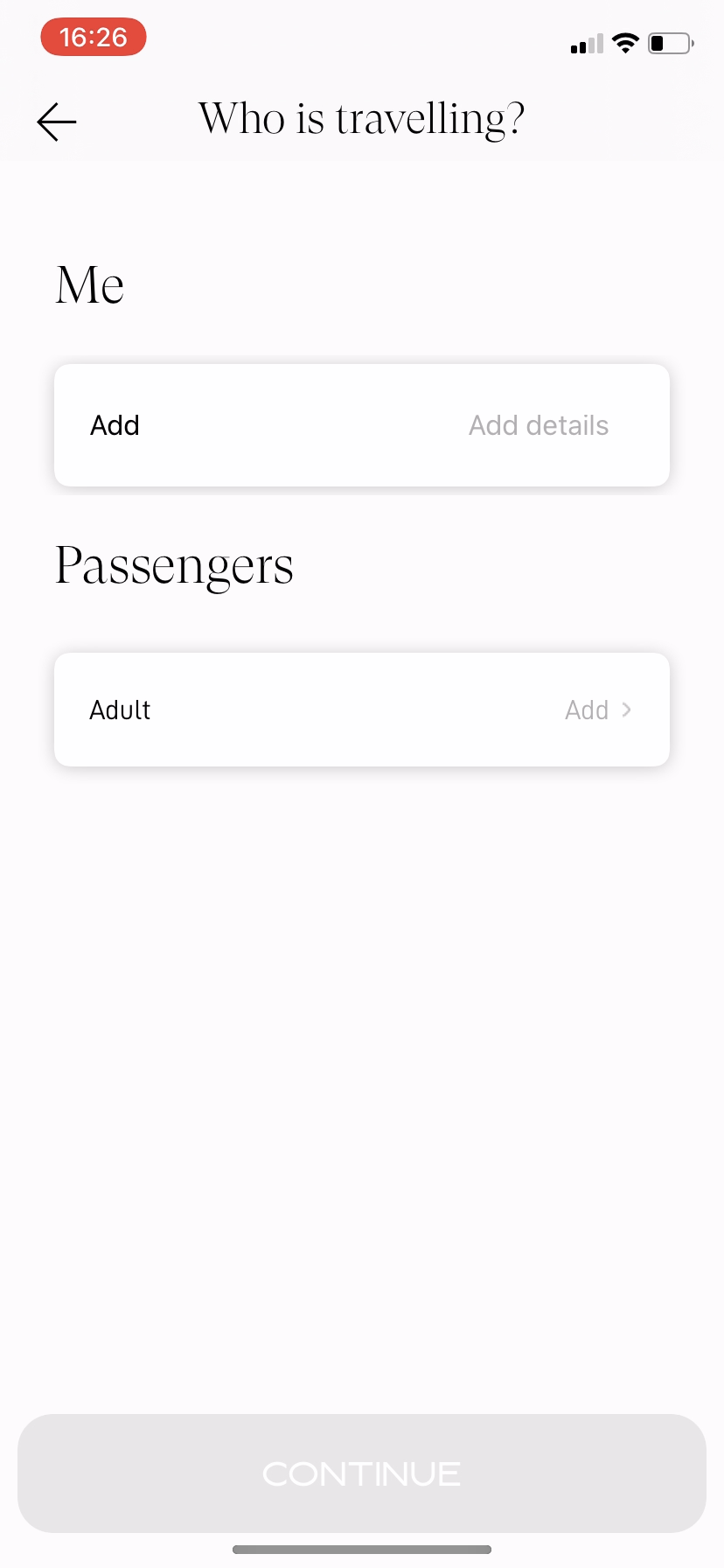Tap the 'Me' section heading
The width and height of the screenshot is (724, 1568).
[x=90, y=285]
